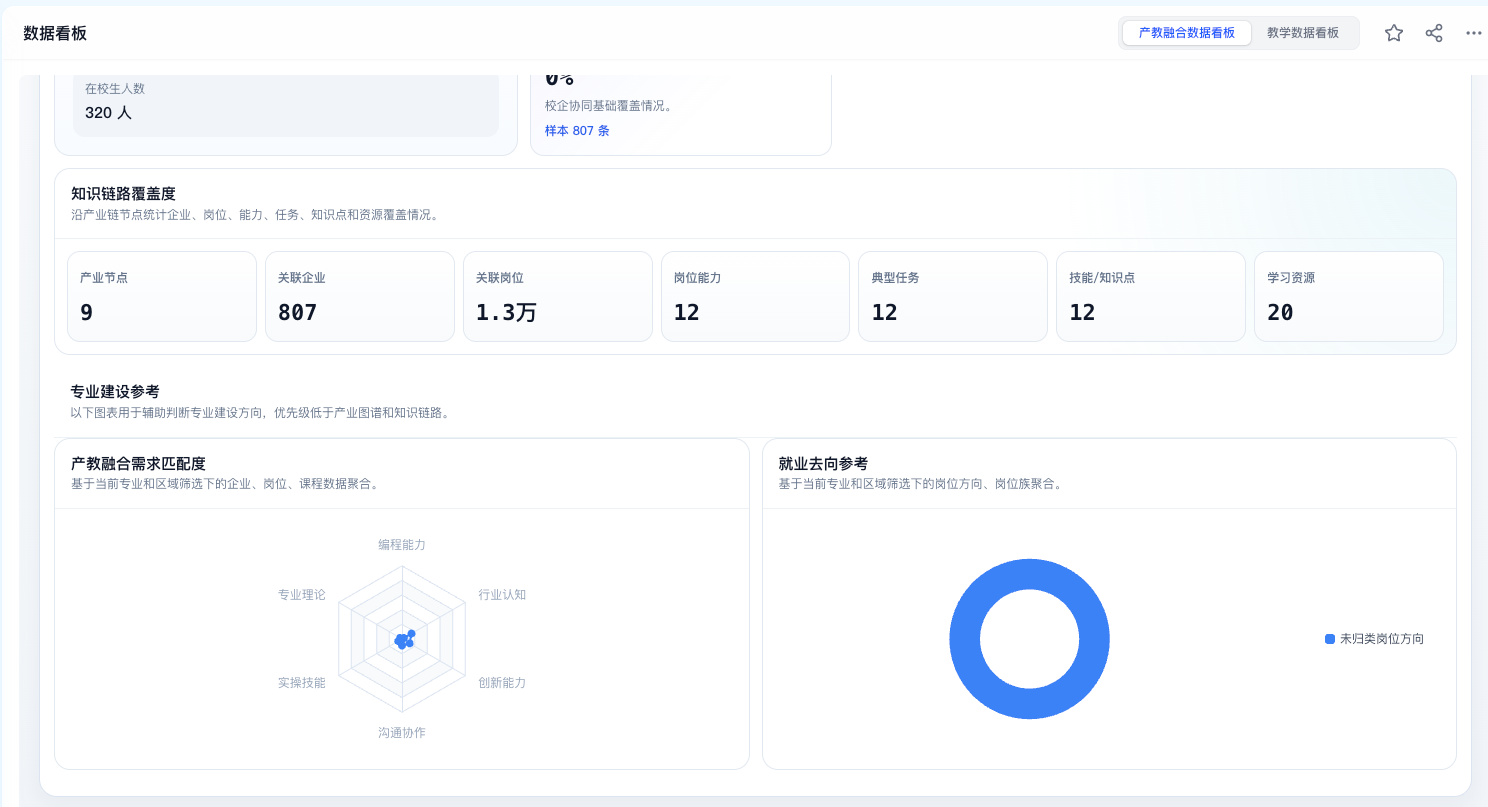The width and height of the screenshot is (1488, 807).
Task: Click the 编程能力 radar axis label
Action: click(402, 545)
